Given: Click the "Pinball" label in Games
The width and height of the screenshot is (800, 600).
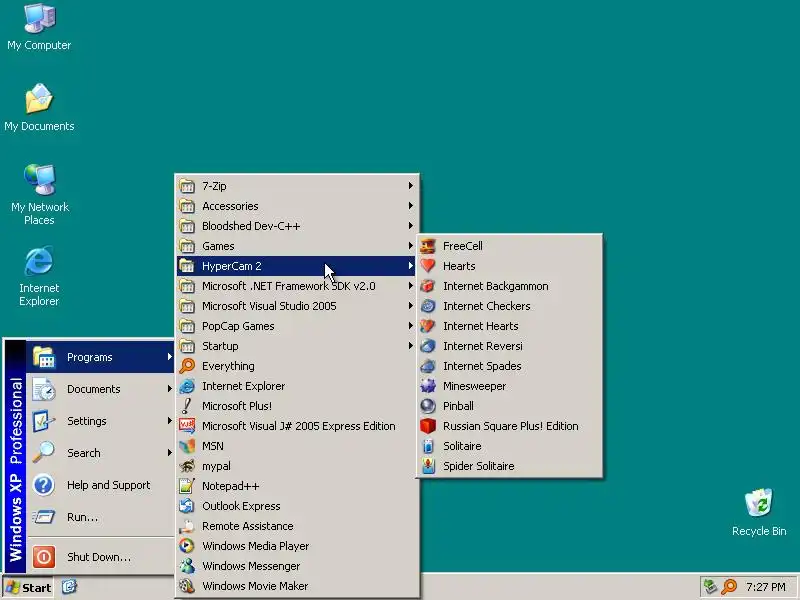Looking at the screenshot, I should [x=458, y=406].
